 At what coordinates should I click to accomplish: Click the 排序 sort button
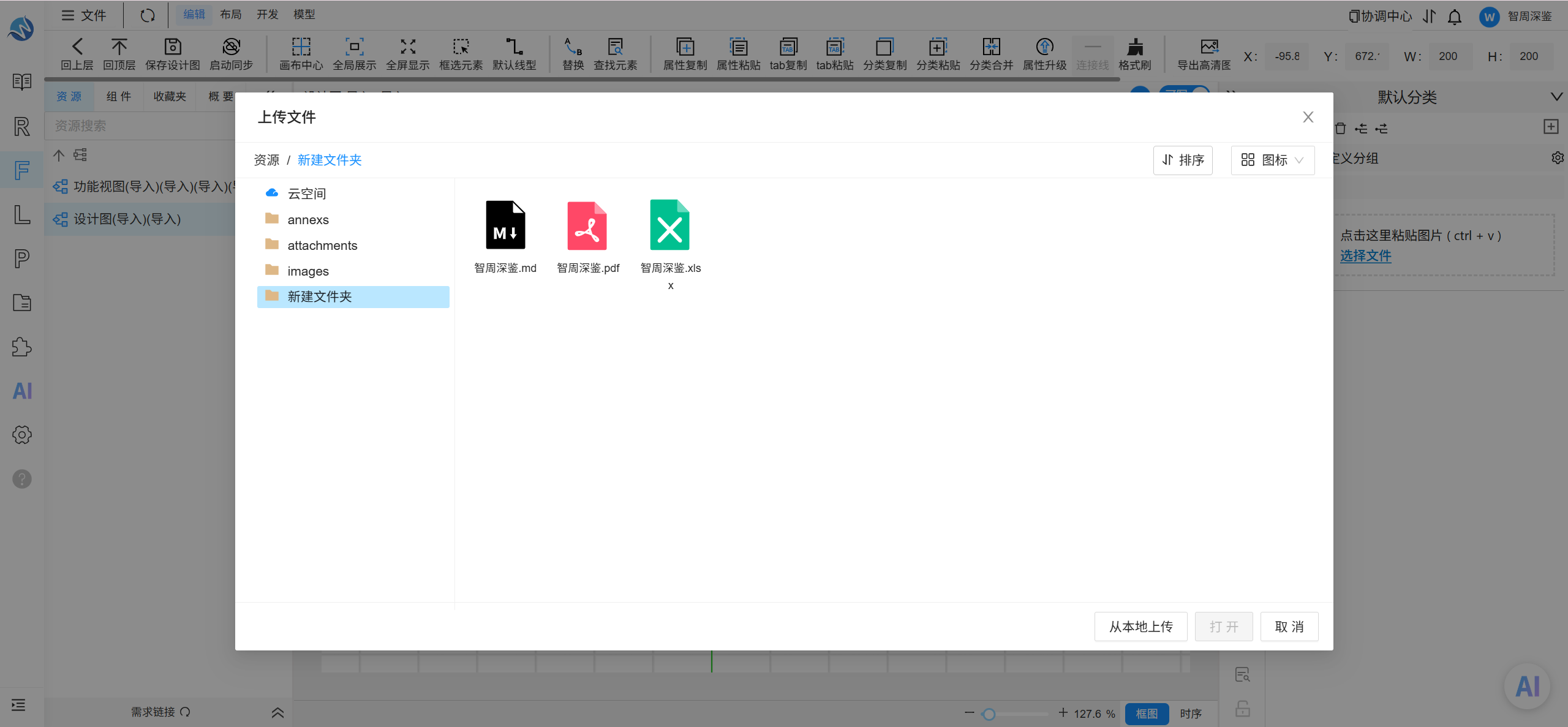coord(1183,160)
